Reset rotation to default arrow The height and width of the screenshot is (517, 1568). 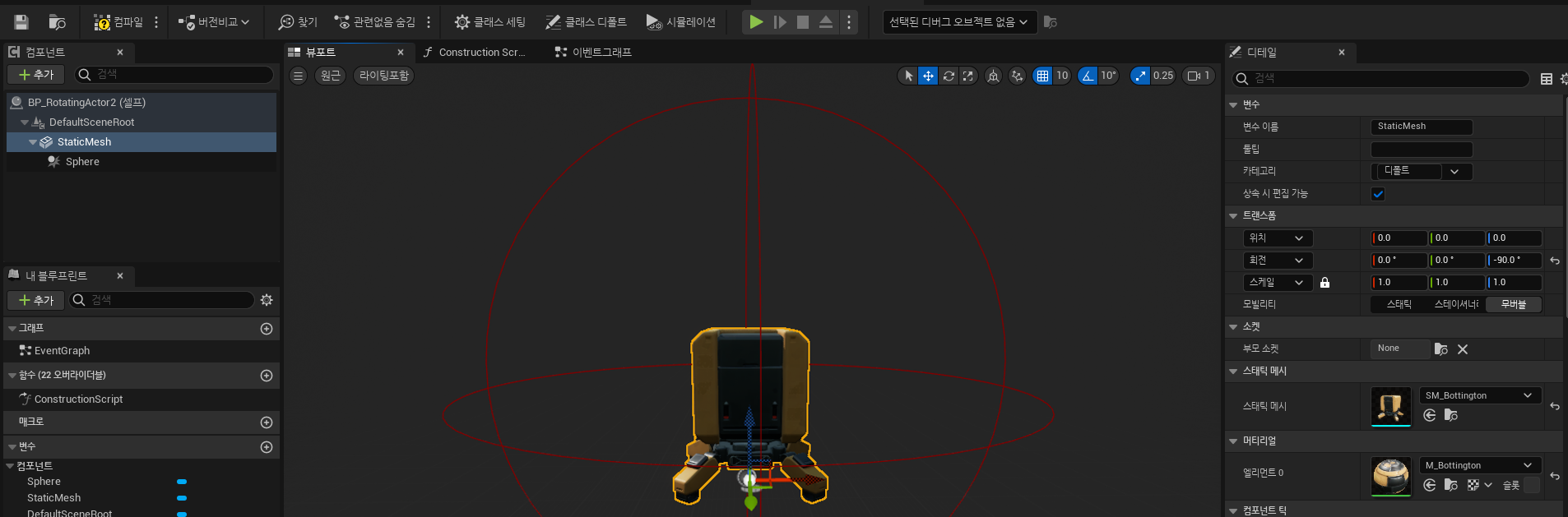[1555, 261]
